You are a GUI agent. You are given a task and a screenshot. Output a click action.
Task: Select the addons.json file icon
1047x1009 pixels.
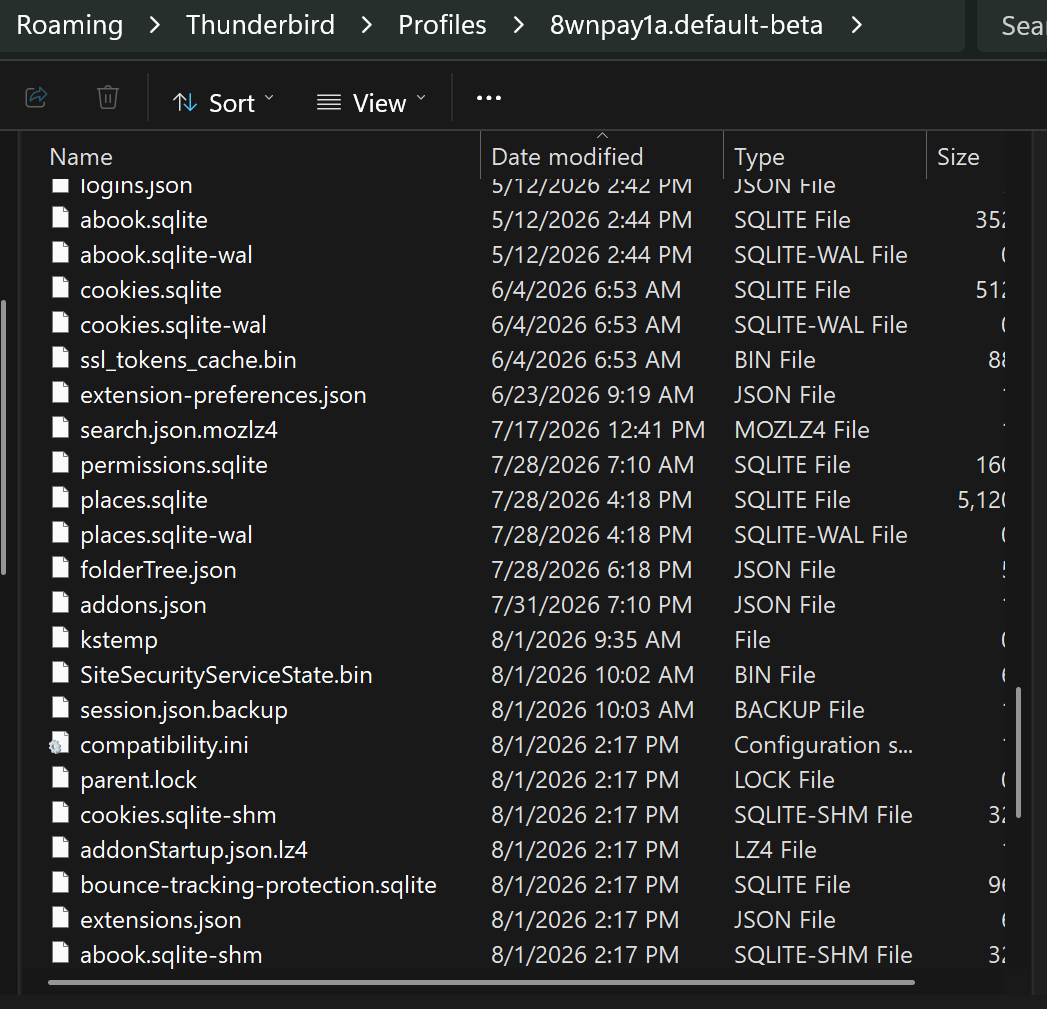61,603
